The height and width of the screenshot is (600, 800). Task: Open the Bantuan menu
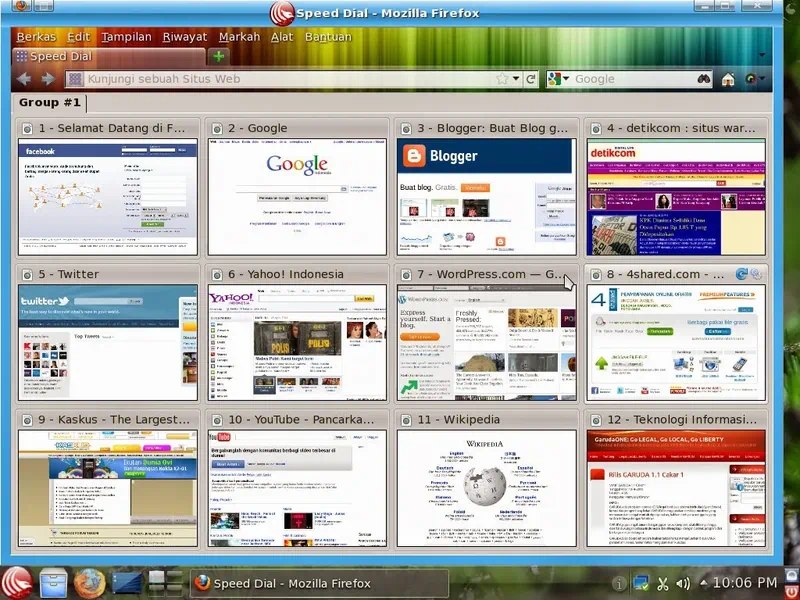328,37
